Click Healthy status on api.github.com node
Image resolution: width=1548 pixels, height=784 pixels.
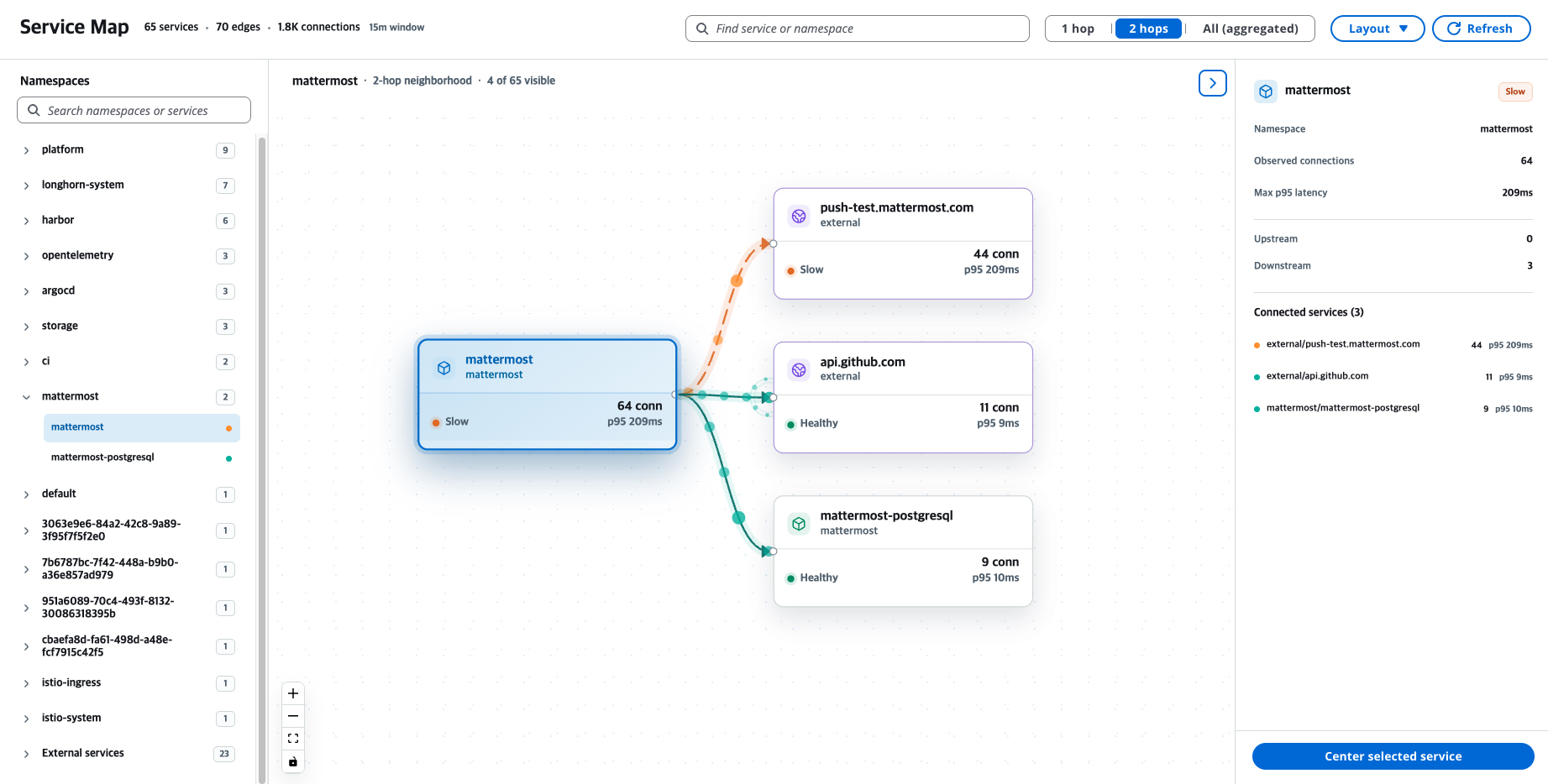pos(812,424)
